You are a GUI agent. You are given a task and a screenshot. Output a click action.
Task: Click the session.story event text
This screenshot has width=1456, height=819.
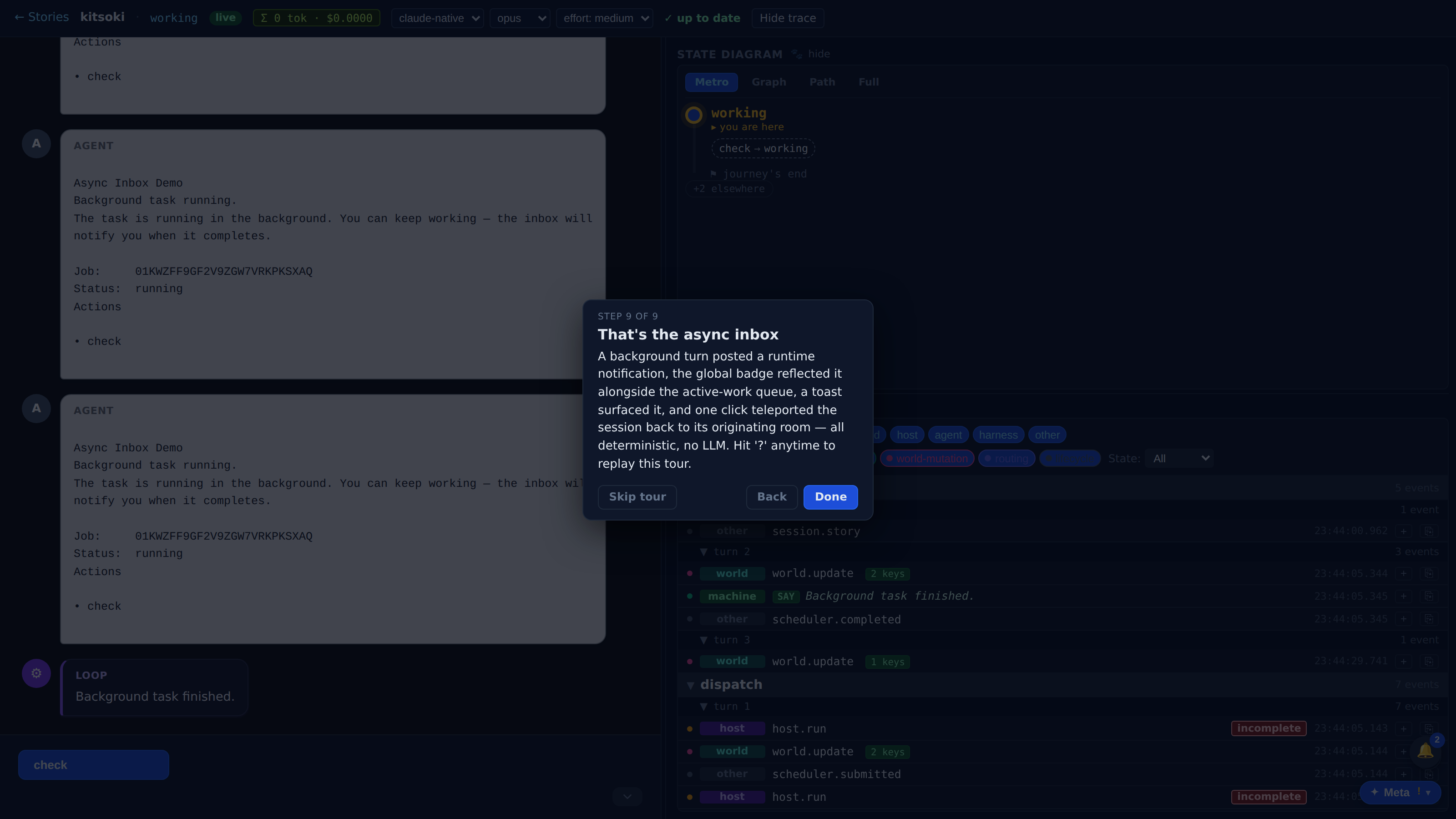pos(816,531)
